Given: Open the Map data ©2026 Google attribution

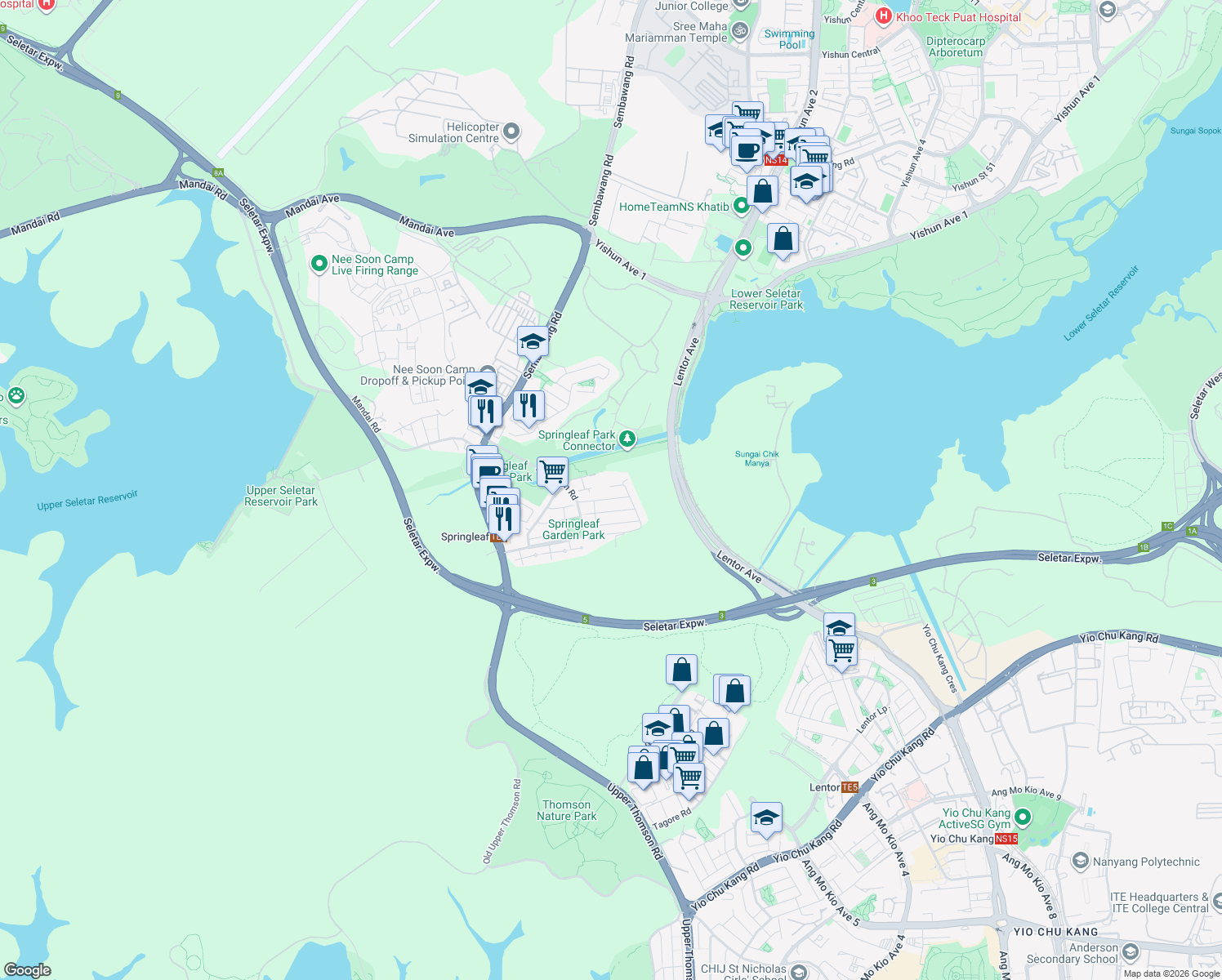Looking at the screenshot, I should pos(1171,973).
